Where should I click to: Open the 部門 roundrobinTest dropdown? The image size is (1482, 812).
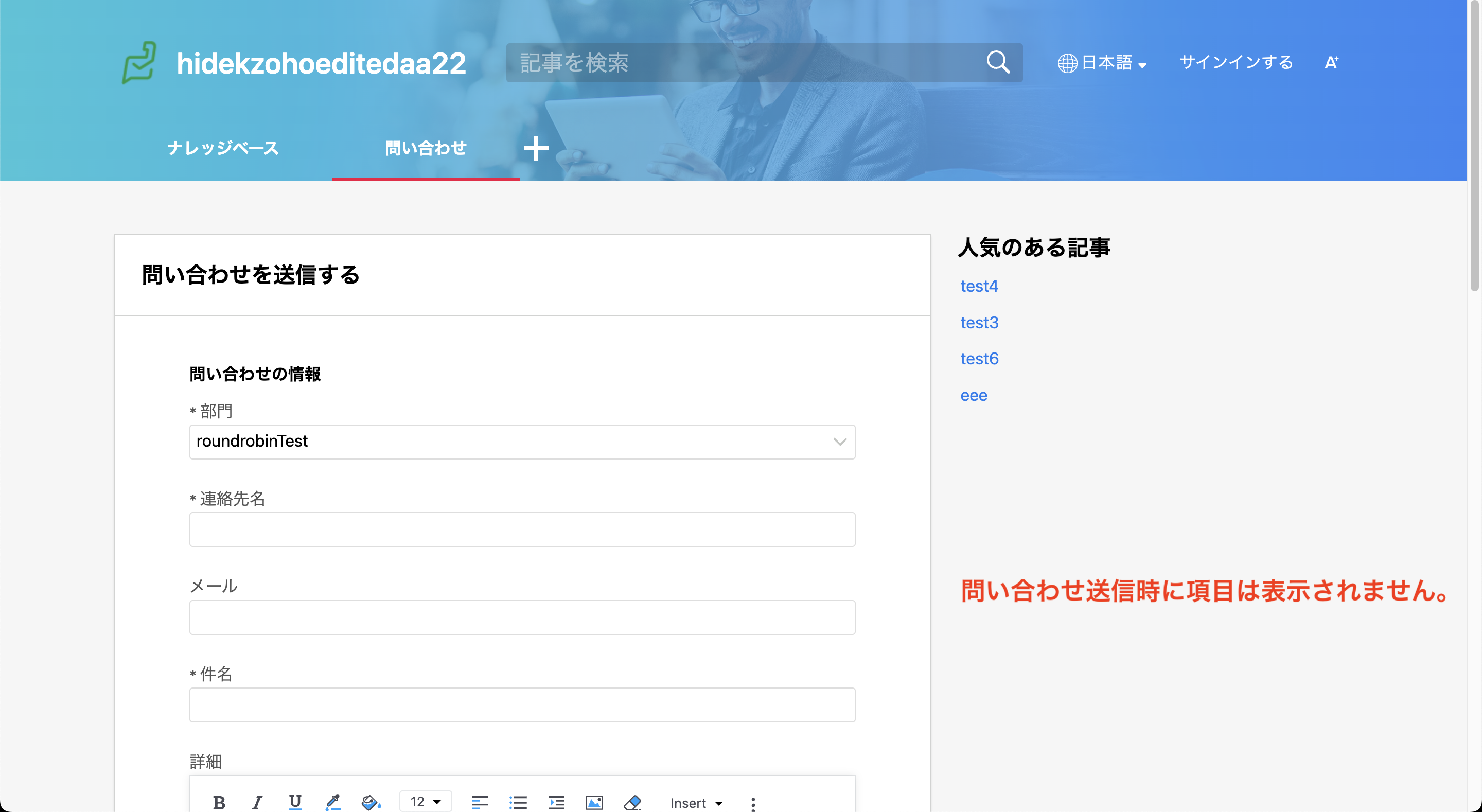[x=522, y=442]
